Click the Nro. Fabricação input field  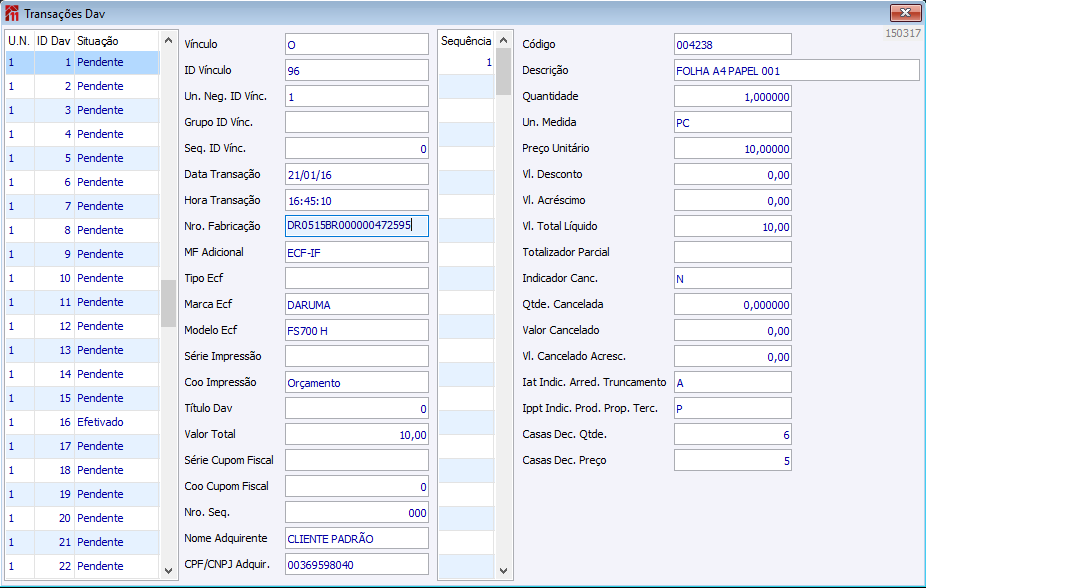point(357,226)
